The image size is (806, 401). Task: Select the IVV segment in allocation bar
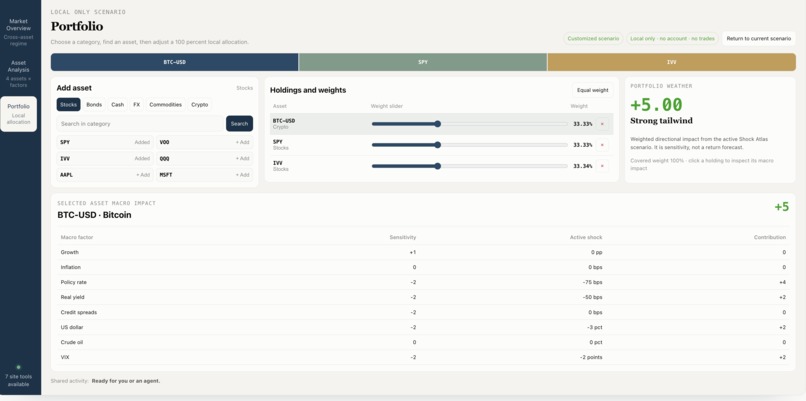(x=672, y=62)
